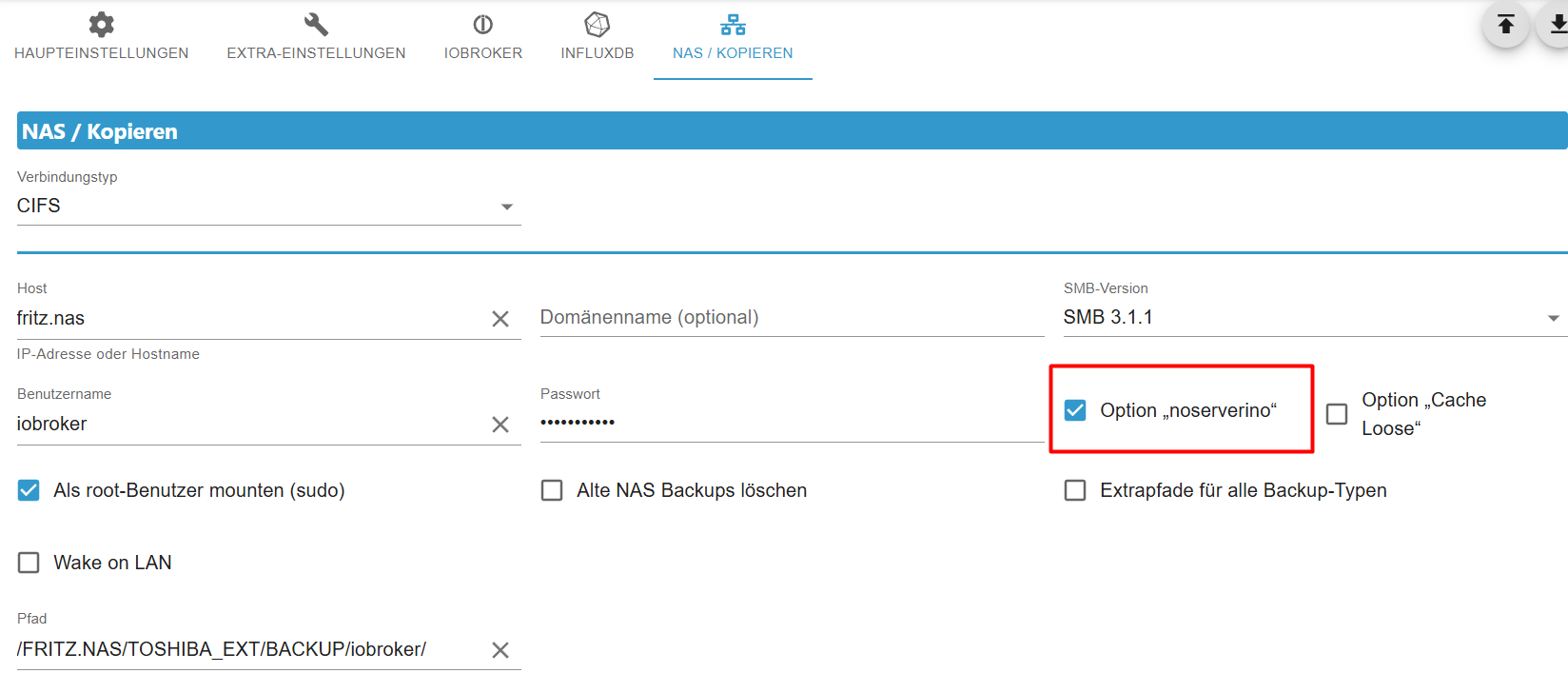
Task: Click the upload arrow button top right
Action: (1505, 25)
